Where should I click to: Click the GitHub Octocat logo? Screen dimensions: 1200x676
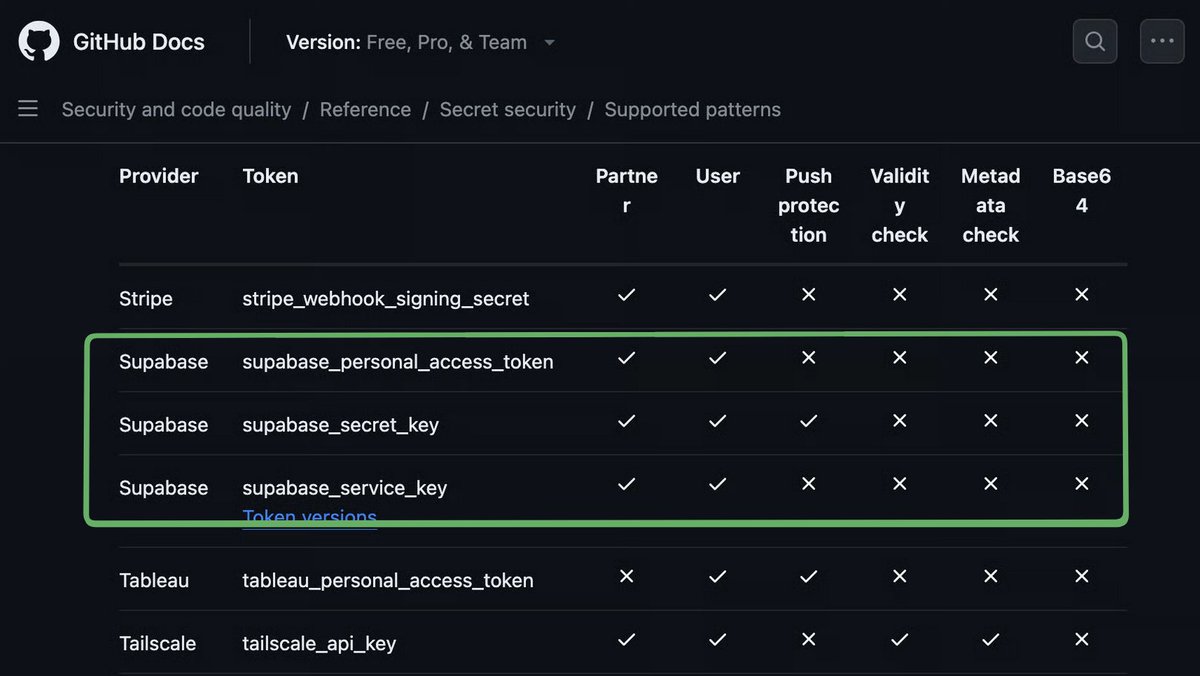tap(39, 42)
